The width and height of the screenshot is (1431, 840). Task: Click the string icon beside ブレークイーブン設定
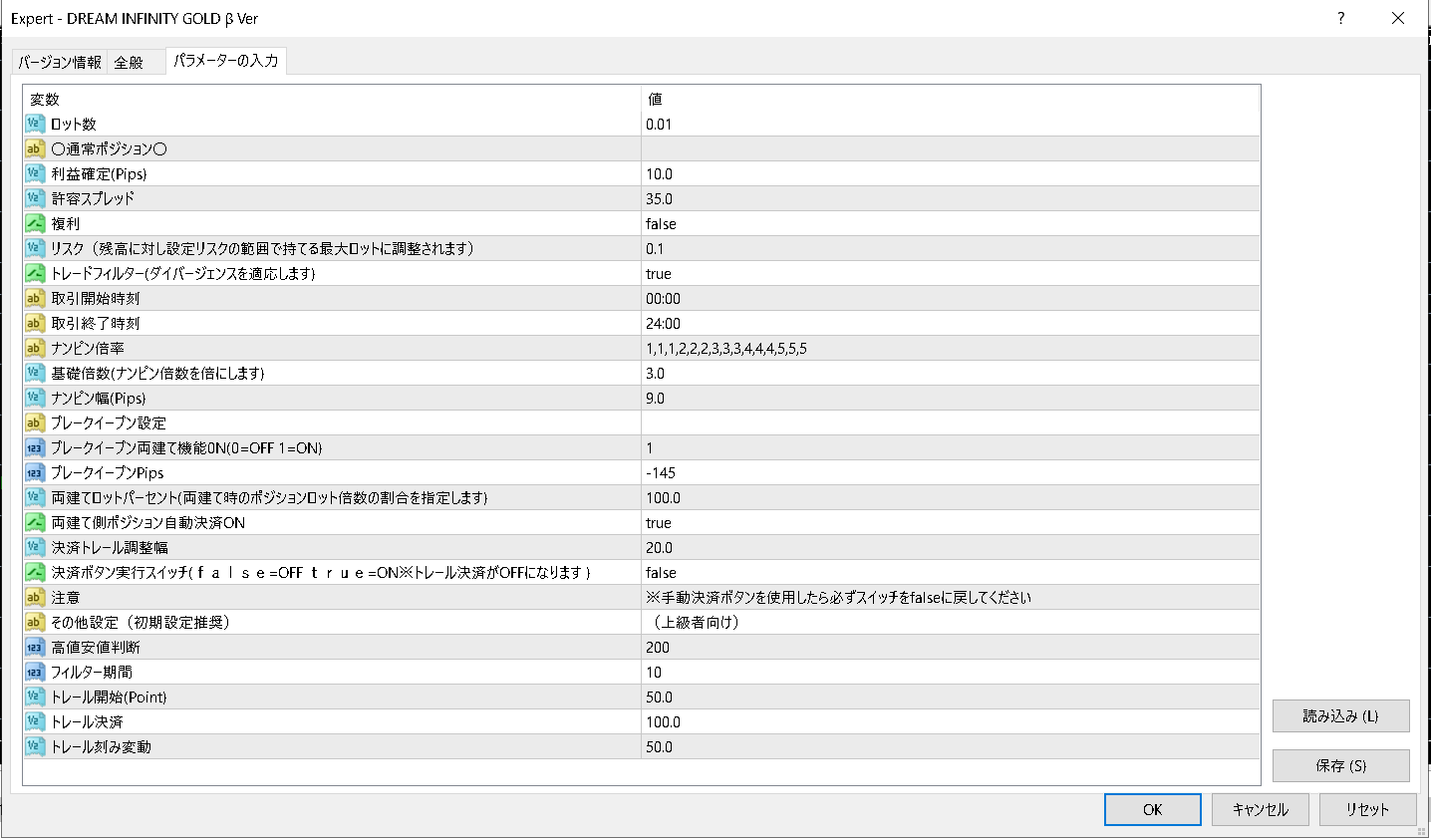35,422
